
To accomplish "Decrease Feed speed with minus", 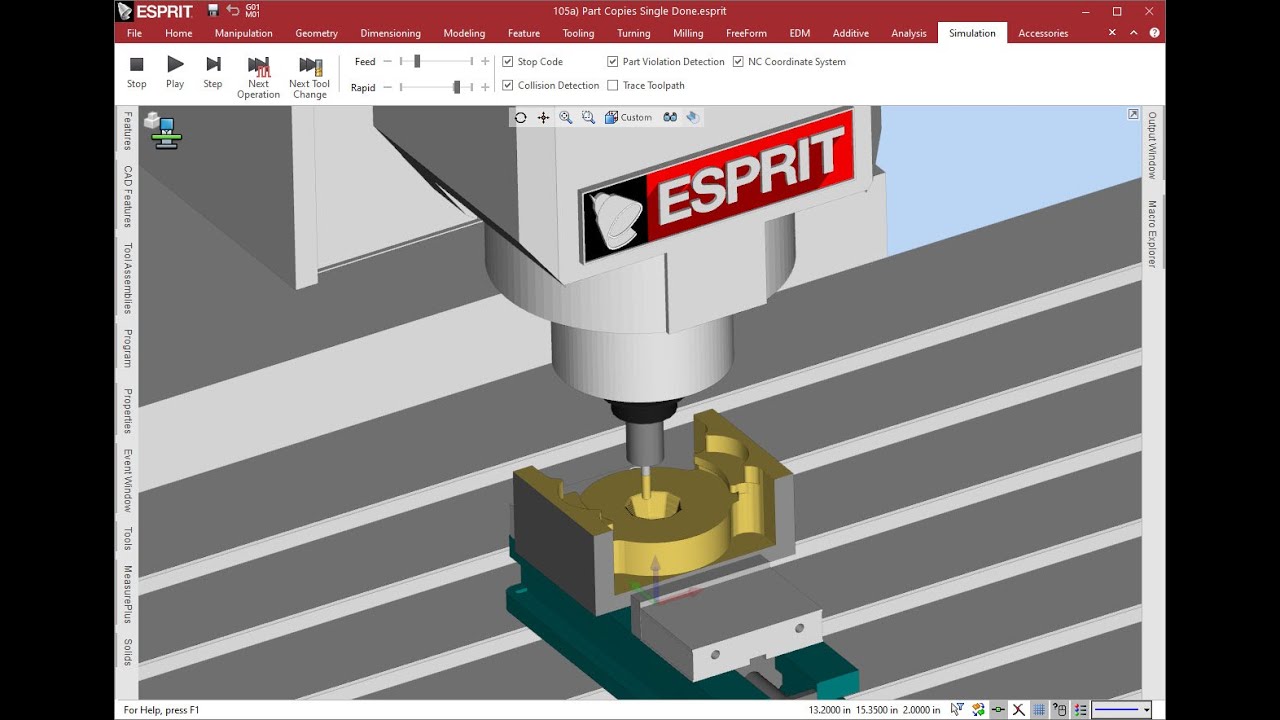I will click(x=387, y=62).
